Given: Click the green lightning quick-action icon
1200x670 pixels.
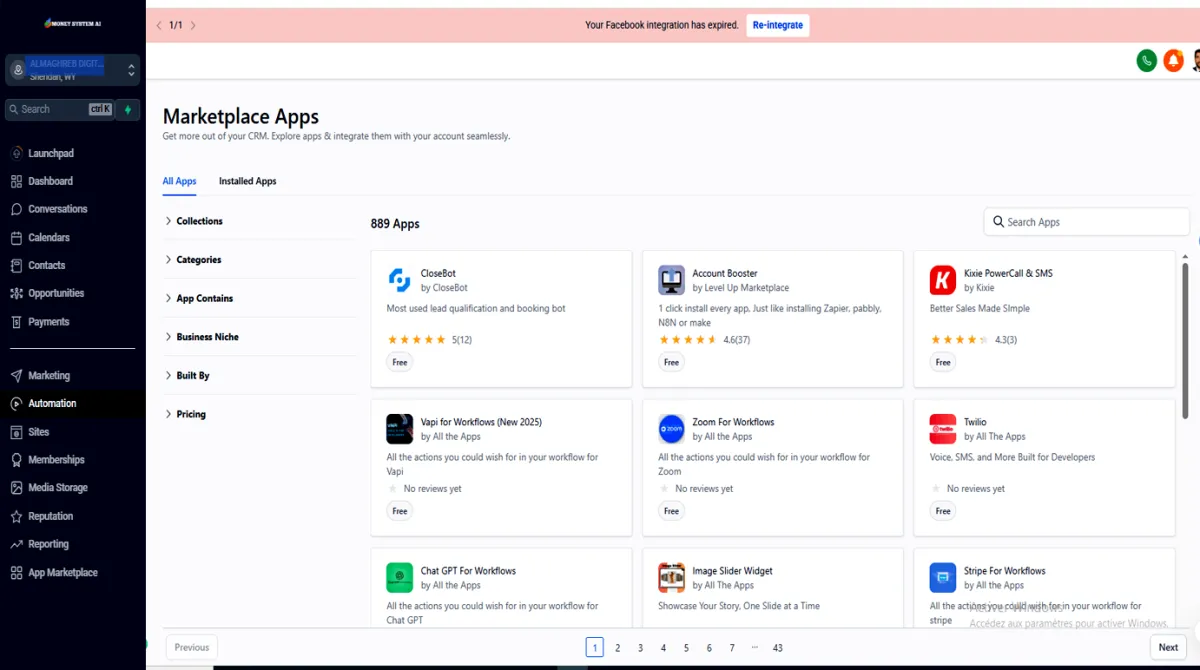Looking at the screenshot, I should pos(128,109).
